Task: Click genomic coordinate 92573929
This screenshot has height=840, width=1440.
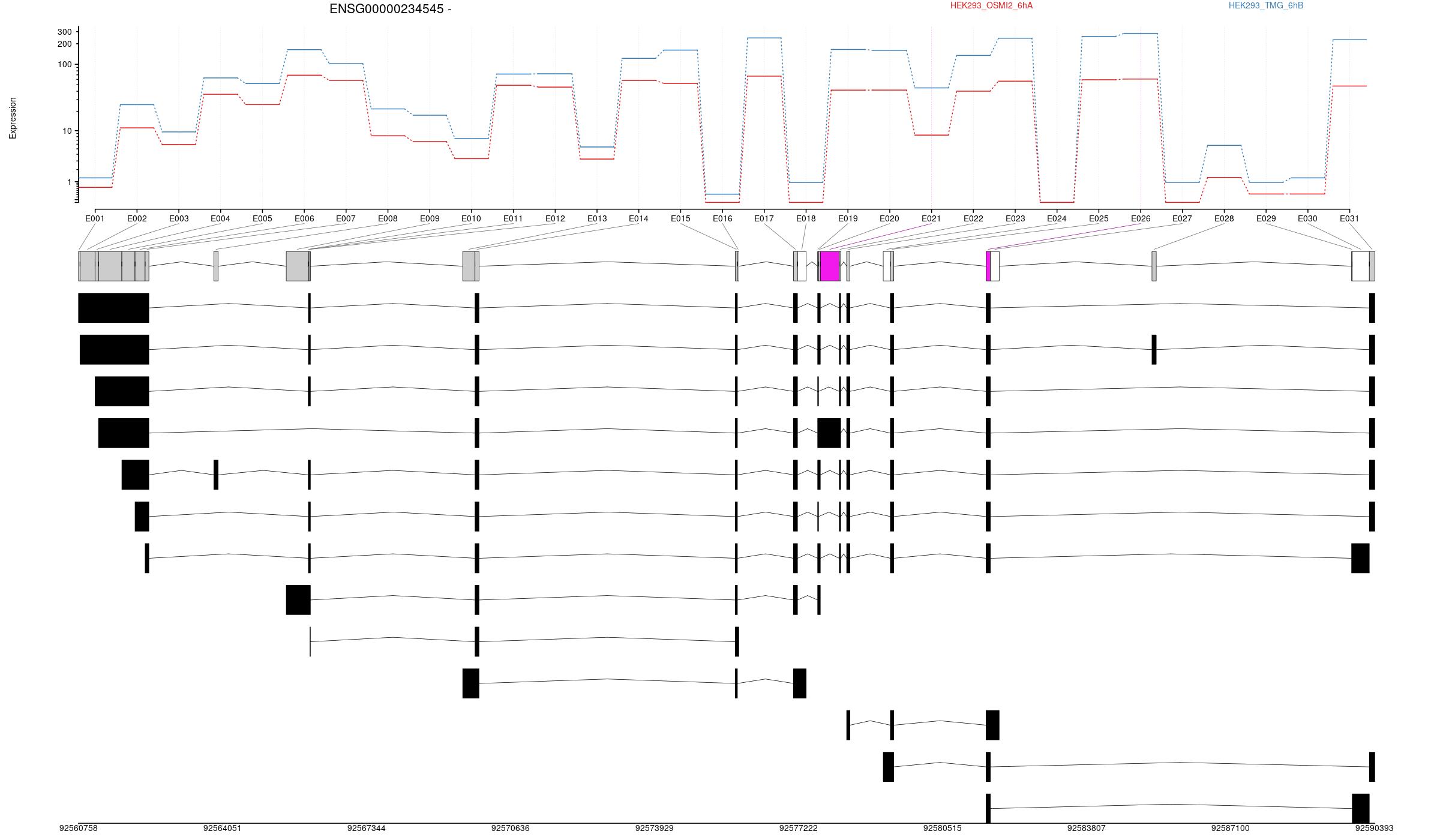Action: tap(654, 828)
